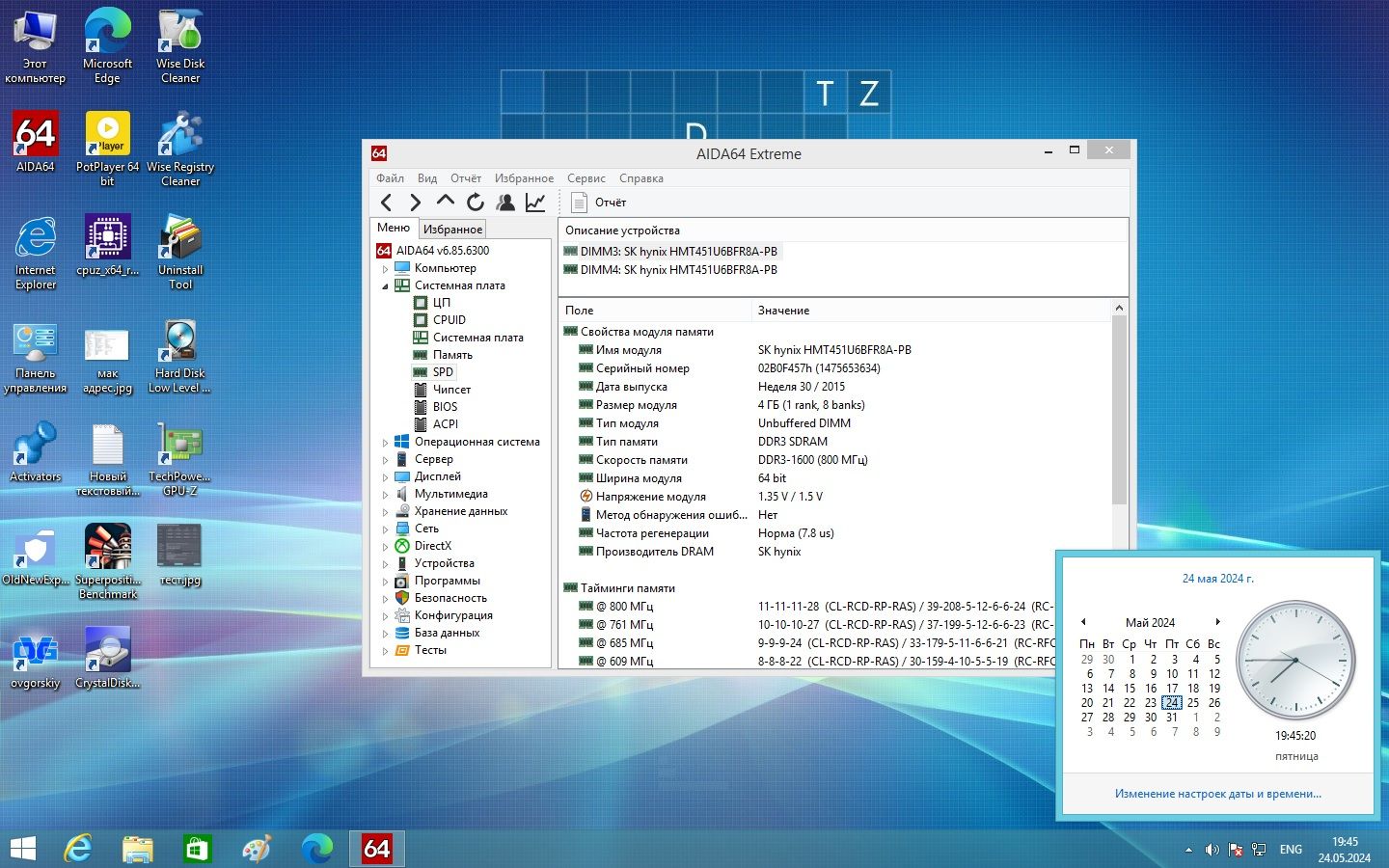Open user icon in AIDA64 toolbar
The image size is (1389, 868).
(504, 203)
